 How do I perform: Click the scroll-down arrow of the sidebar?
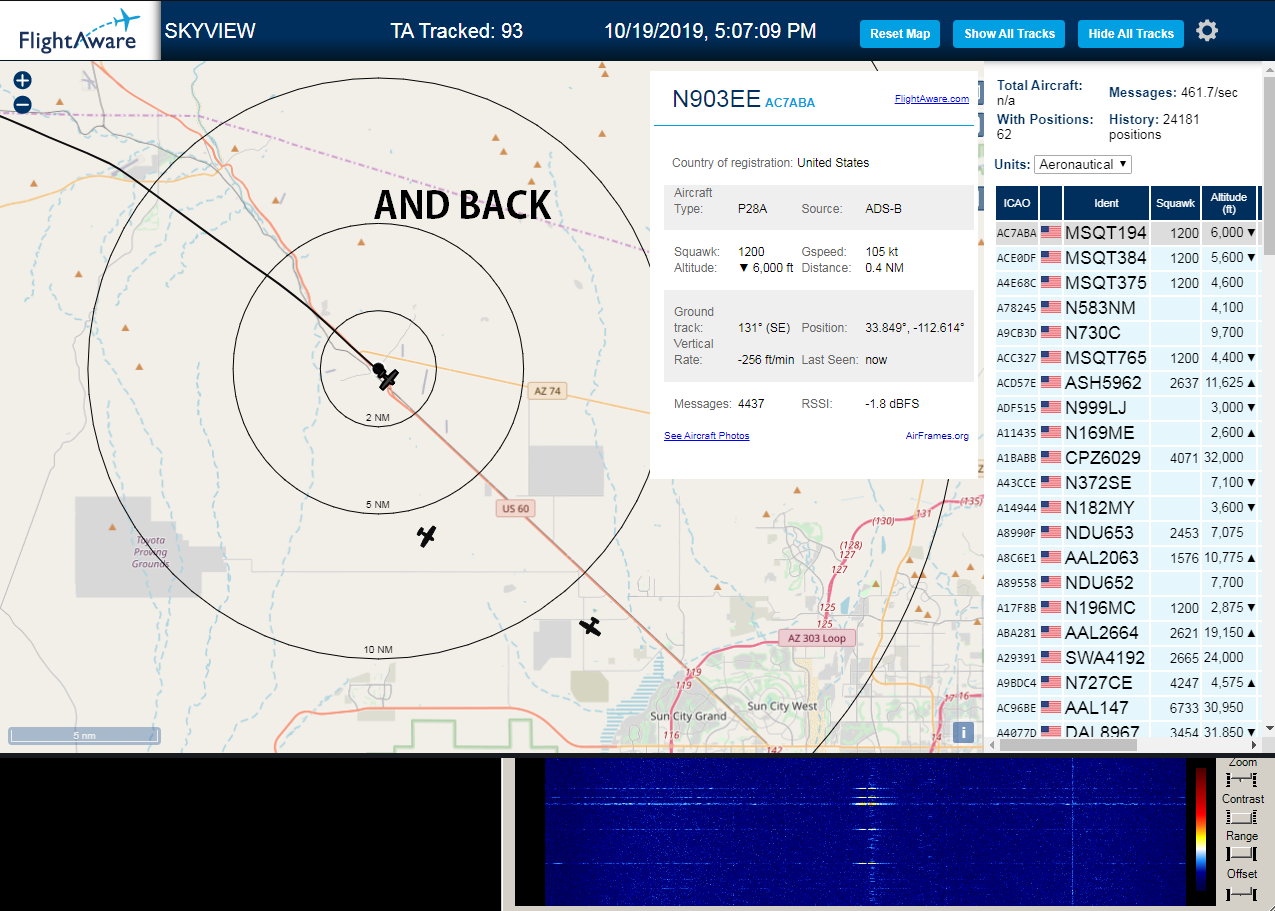click(x=1268, y=728)
